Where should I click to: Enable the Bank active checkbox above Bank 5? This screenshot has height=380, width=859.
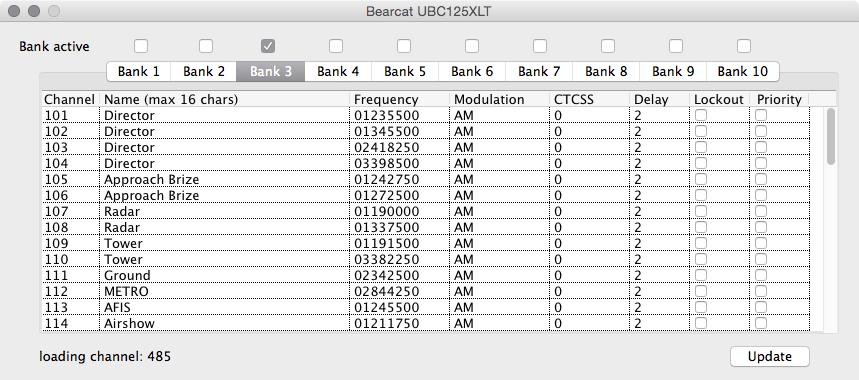point(404,46)
